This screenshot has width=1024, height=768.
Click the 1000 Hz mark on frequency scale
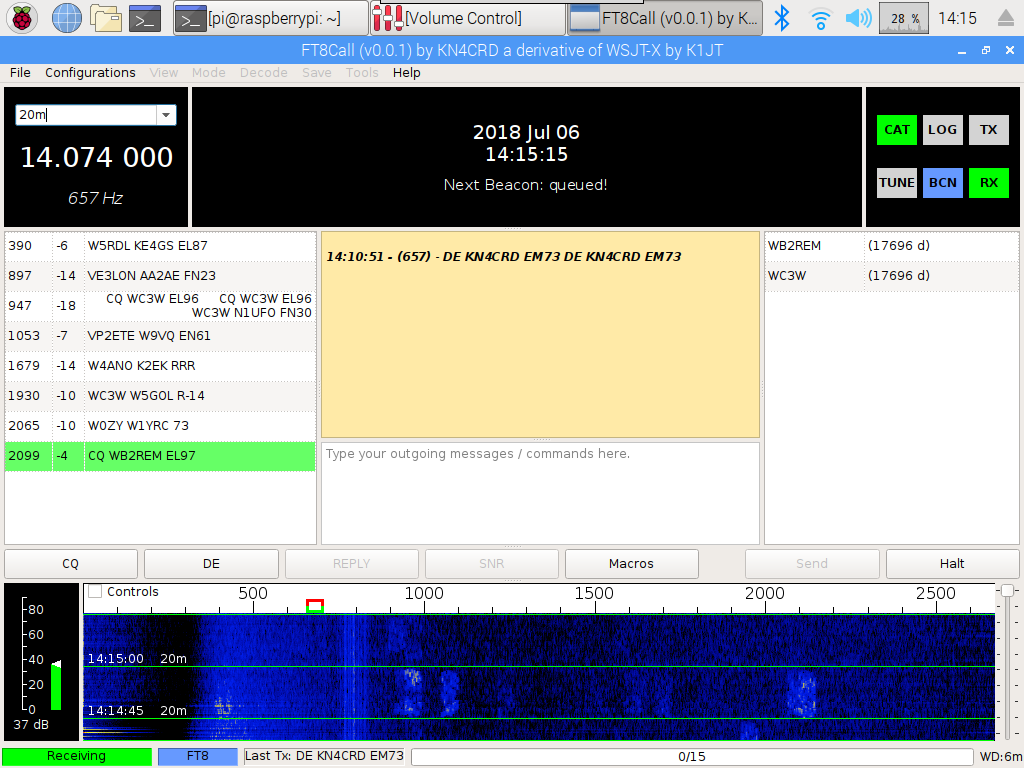coord(424,594)
